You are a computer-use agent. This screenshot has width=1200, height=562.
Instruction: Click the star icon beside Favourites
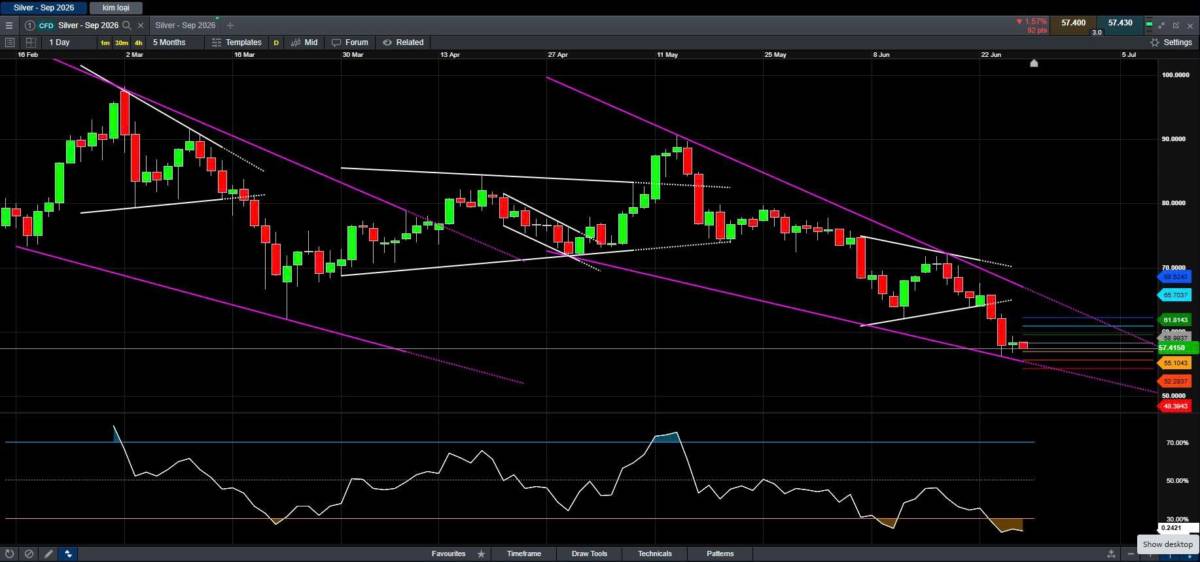481,553
